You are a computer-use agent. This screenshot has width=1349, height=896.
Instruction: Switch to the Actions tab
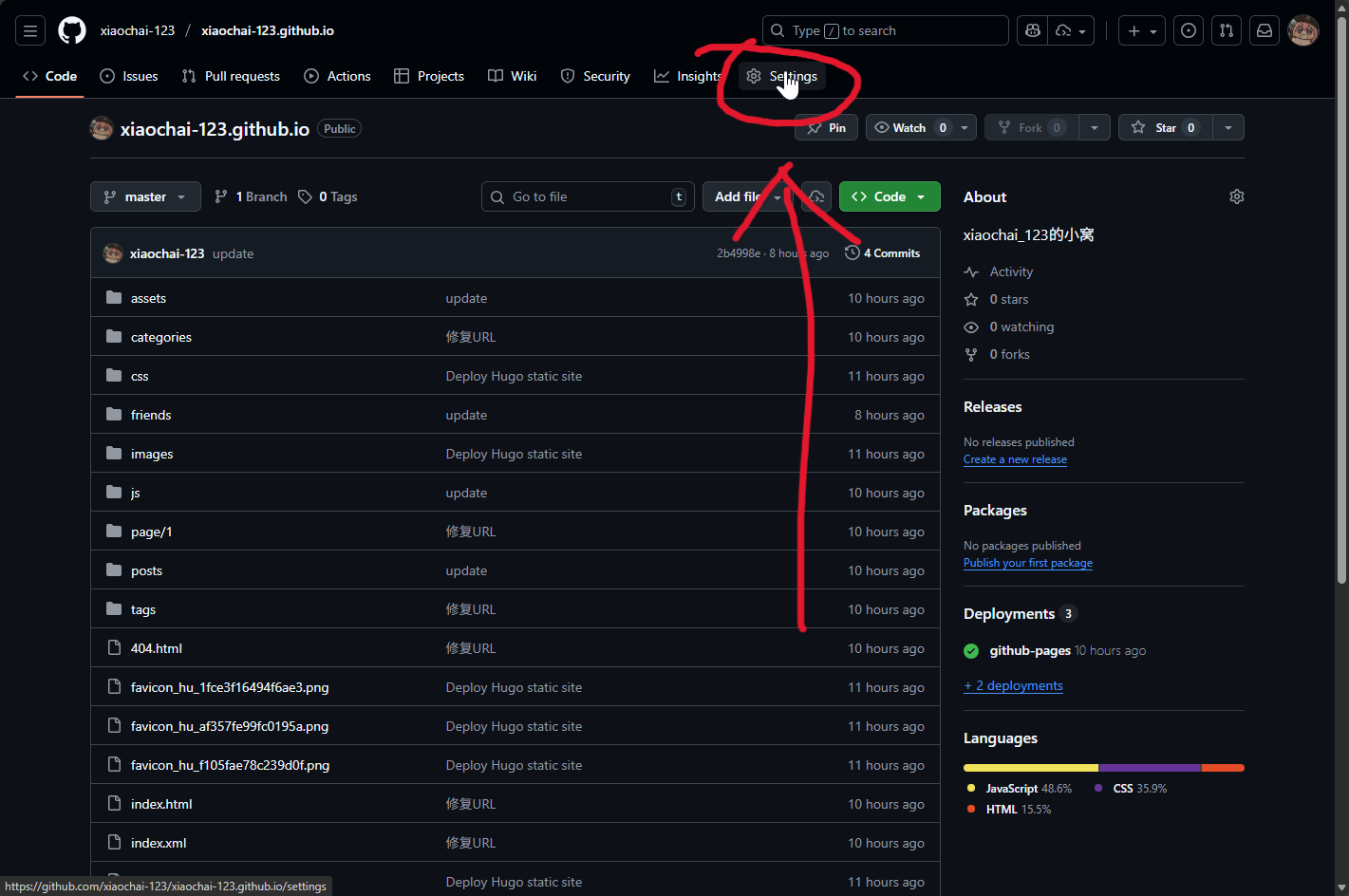(337, 76)
